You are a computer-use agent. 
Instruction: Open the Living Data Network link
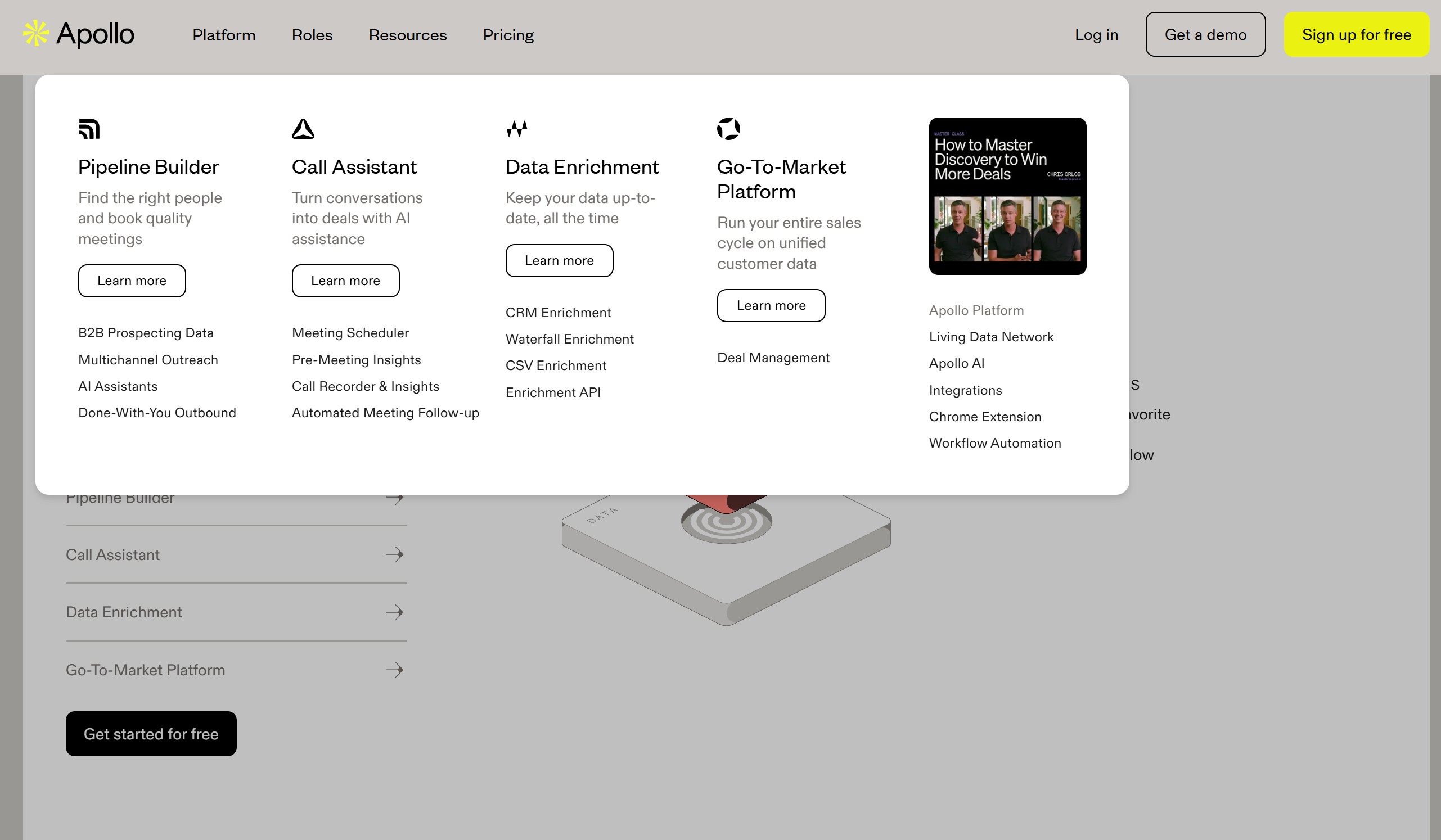point(991,337)
